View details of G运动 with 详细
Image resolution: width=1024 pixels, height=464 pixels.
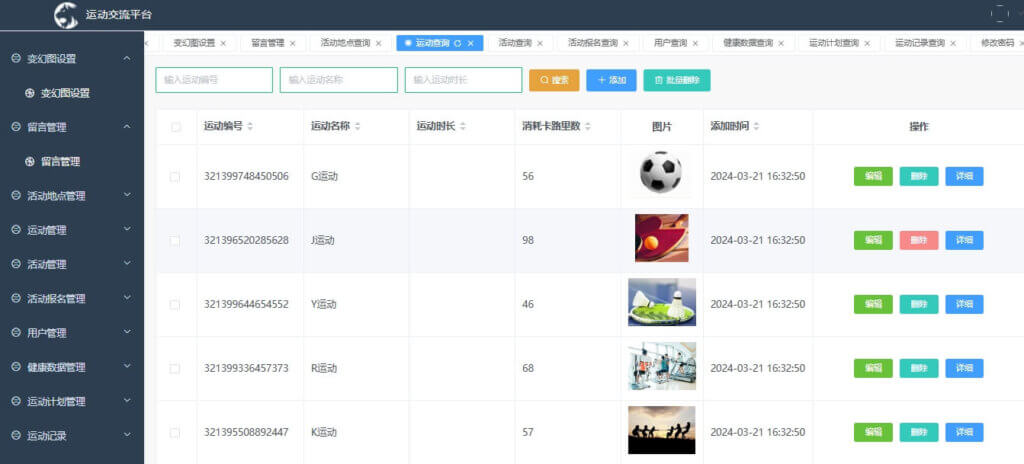[965, 176]
